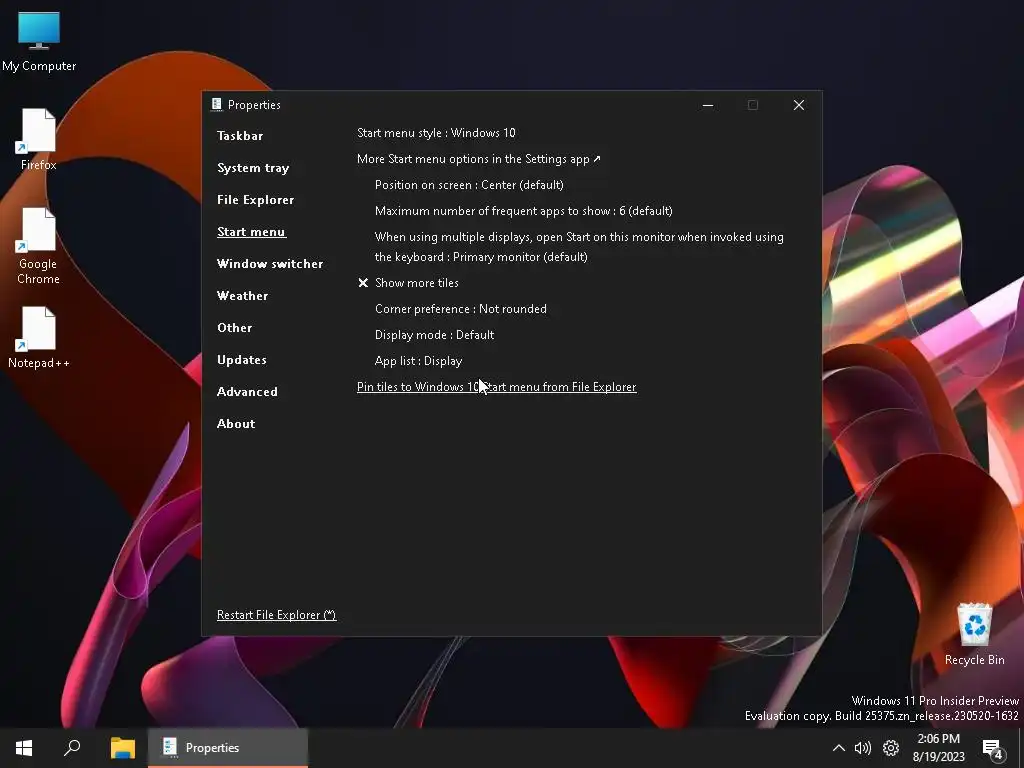Select the Start menu section
This screenshot has height=768, width=1024.
pos(251,232)
